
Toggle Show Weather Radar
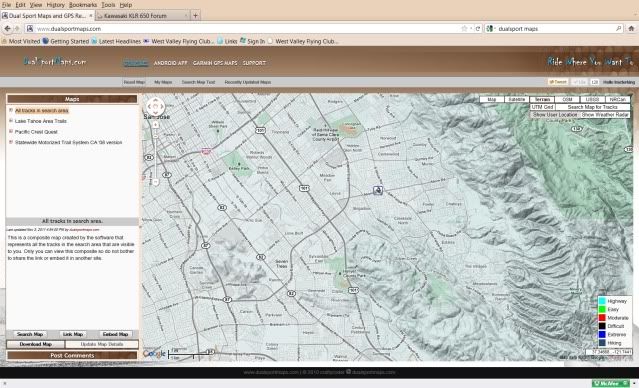point(605,115)
